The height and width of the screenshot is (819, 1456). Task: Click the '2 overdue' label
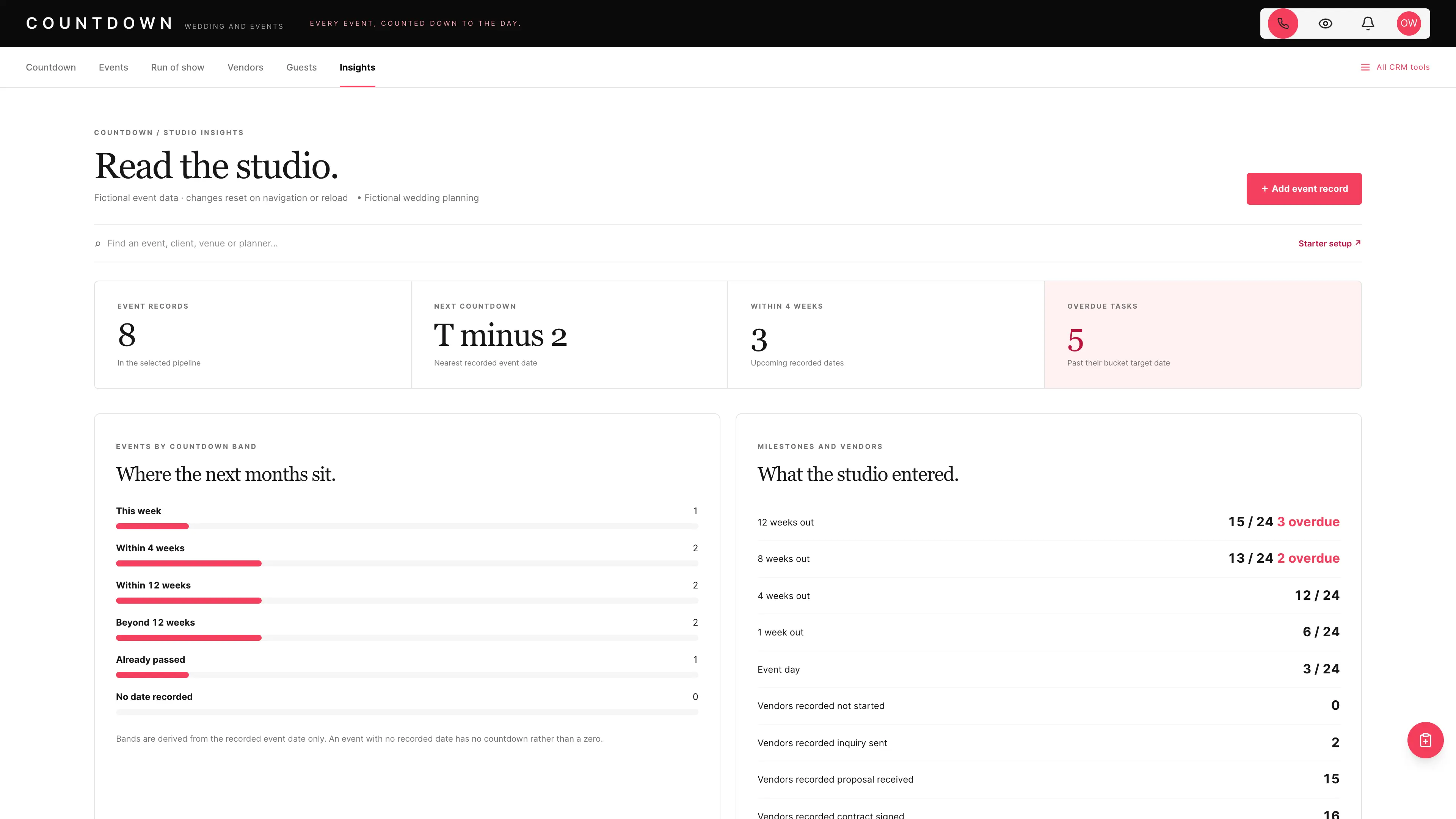point(1308,559)
